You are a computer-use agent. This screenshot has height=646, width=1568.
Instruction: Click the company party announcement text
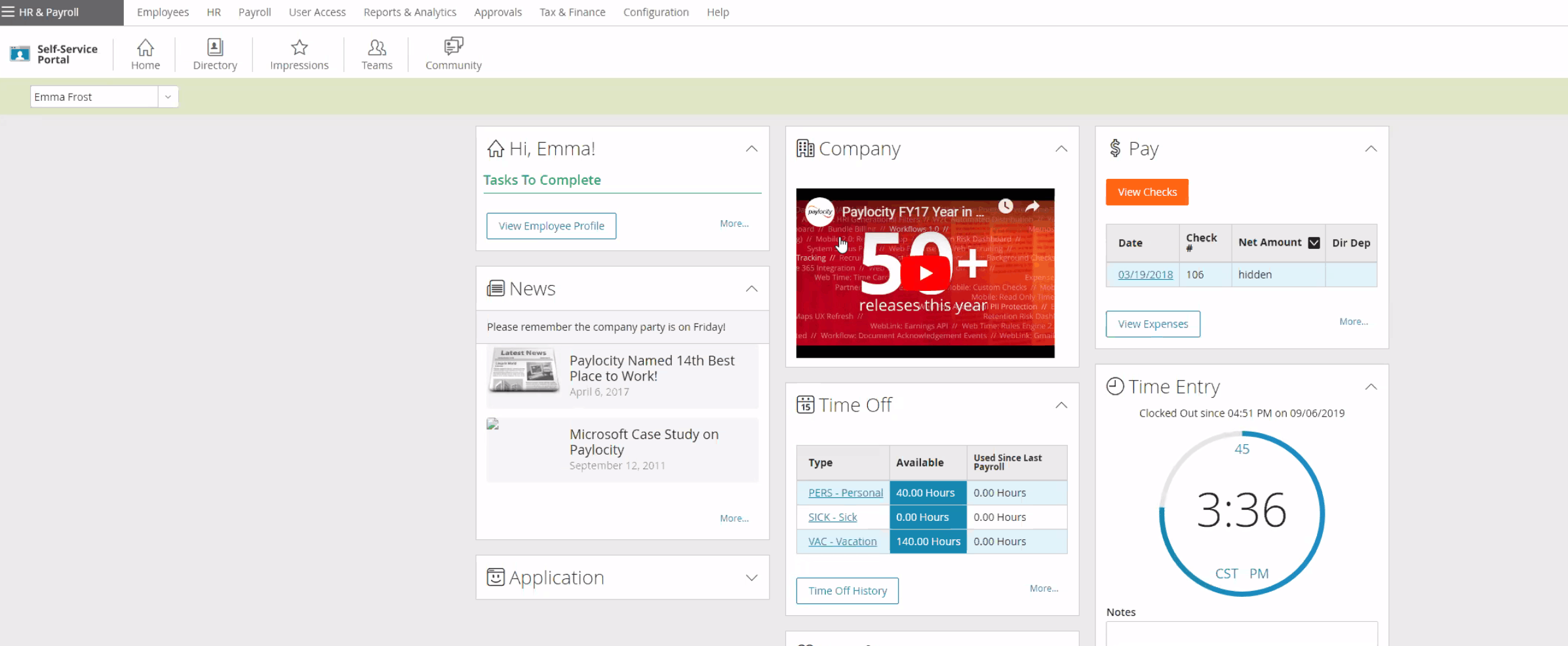point(606,327)
